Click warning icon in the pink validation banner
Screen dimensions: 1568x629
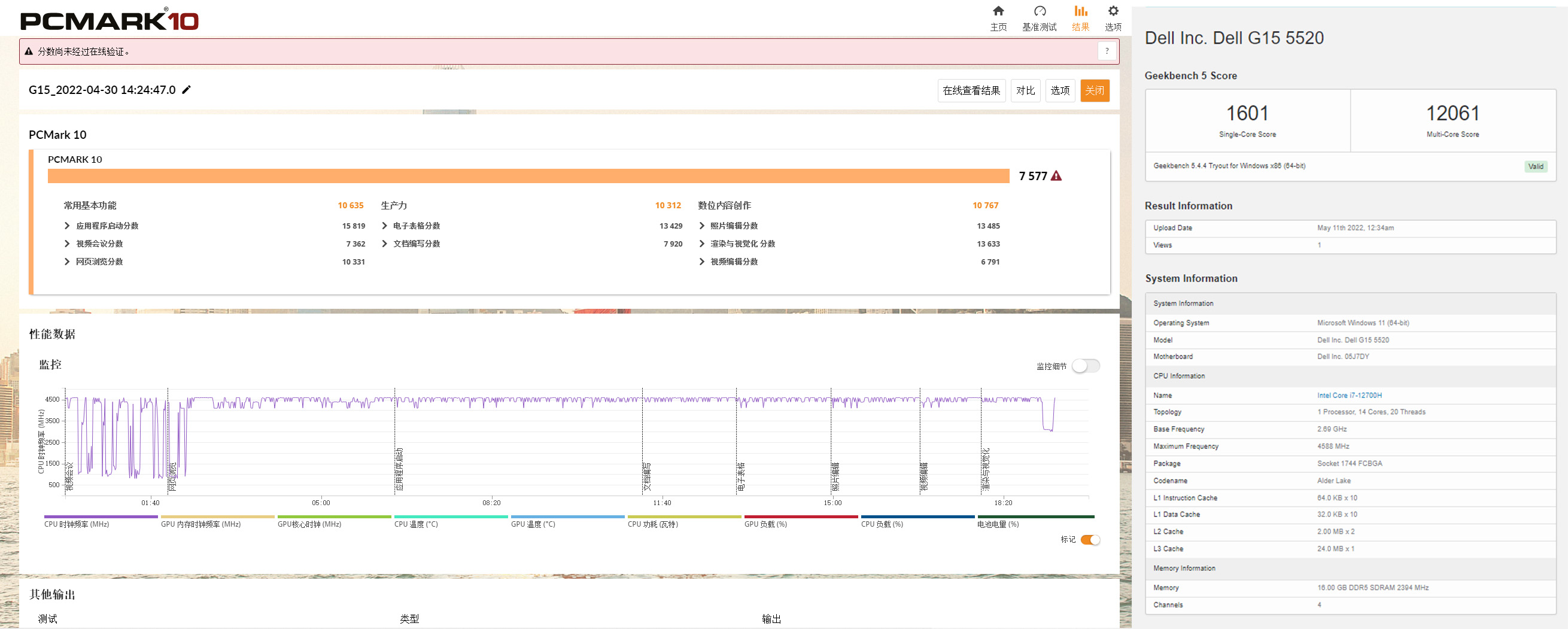29,51
